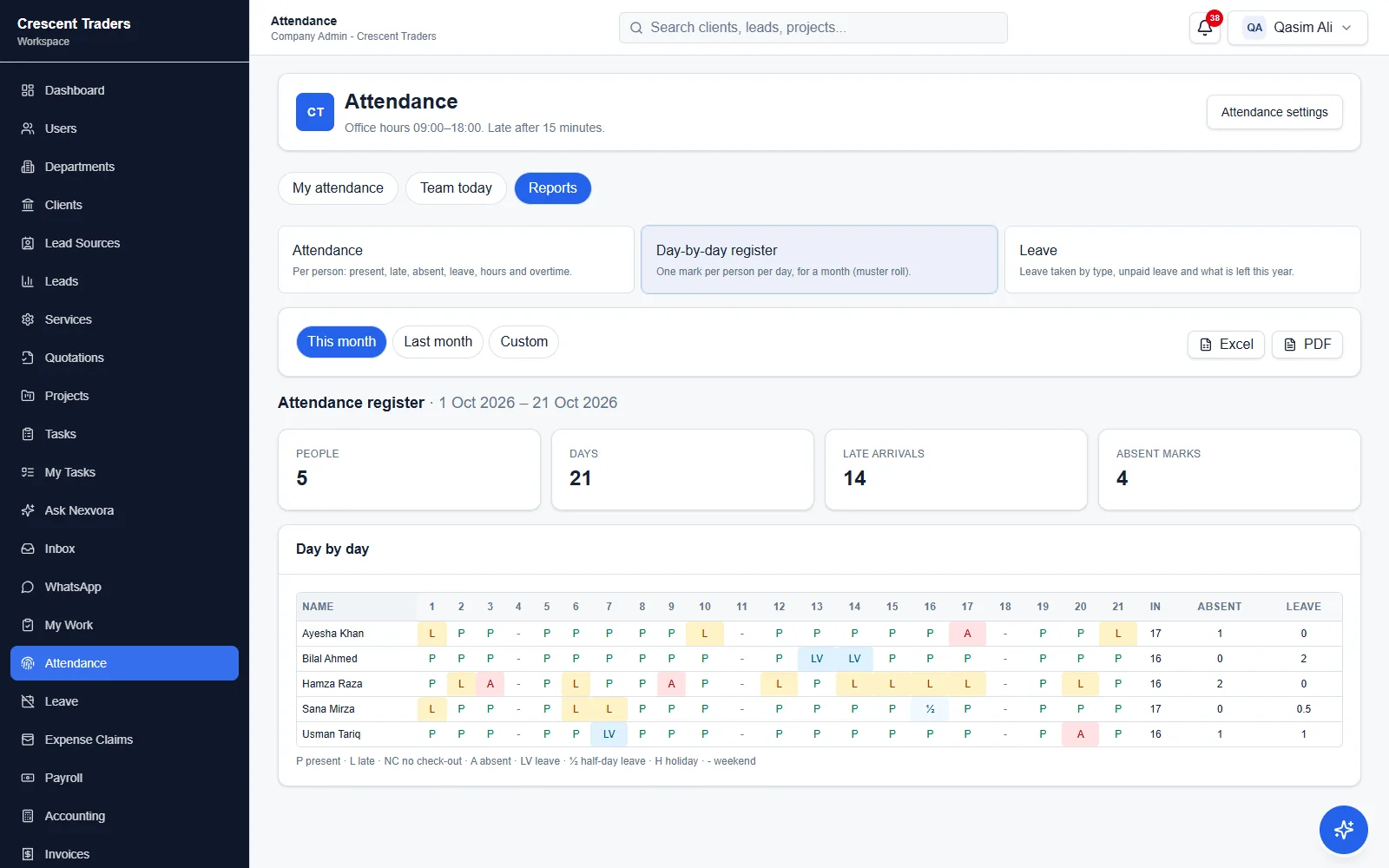Click the search clients, leads, projects field

(x=813, y=28)
